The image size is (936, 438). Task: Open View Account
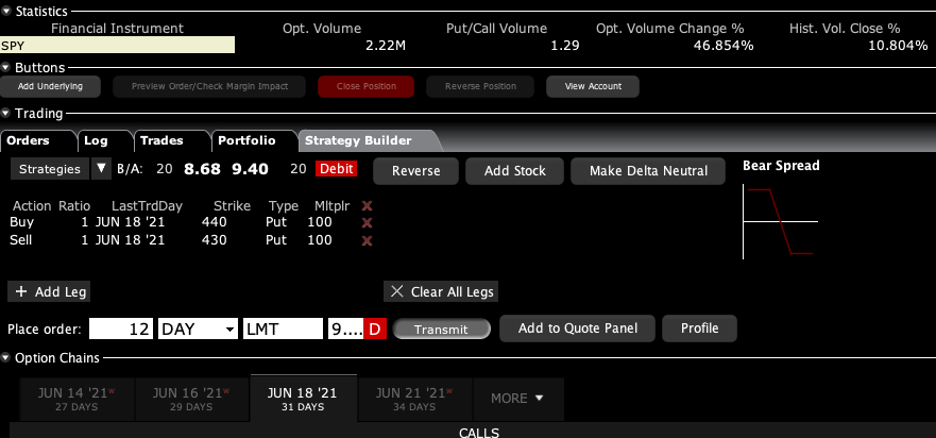593,87
